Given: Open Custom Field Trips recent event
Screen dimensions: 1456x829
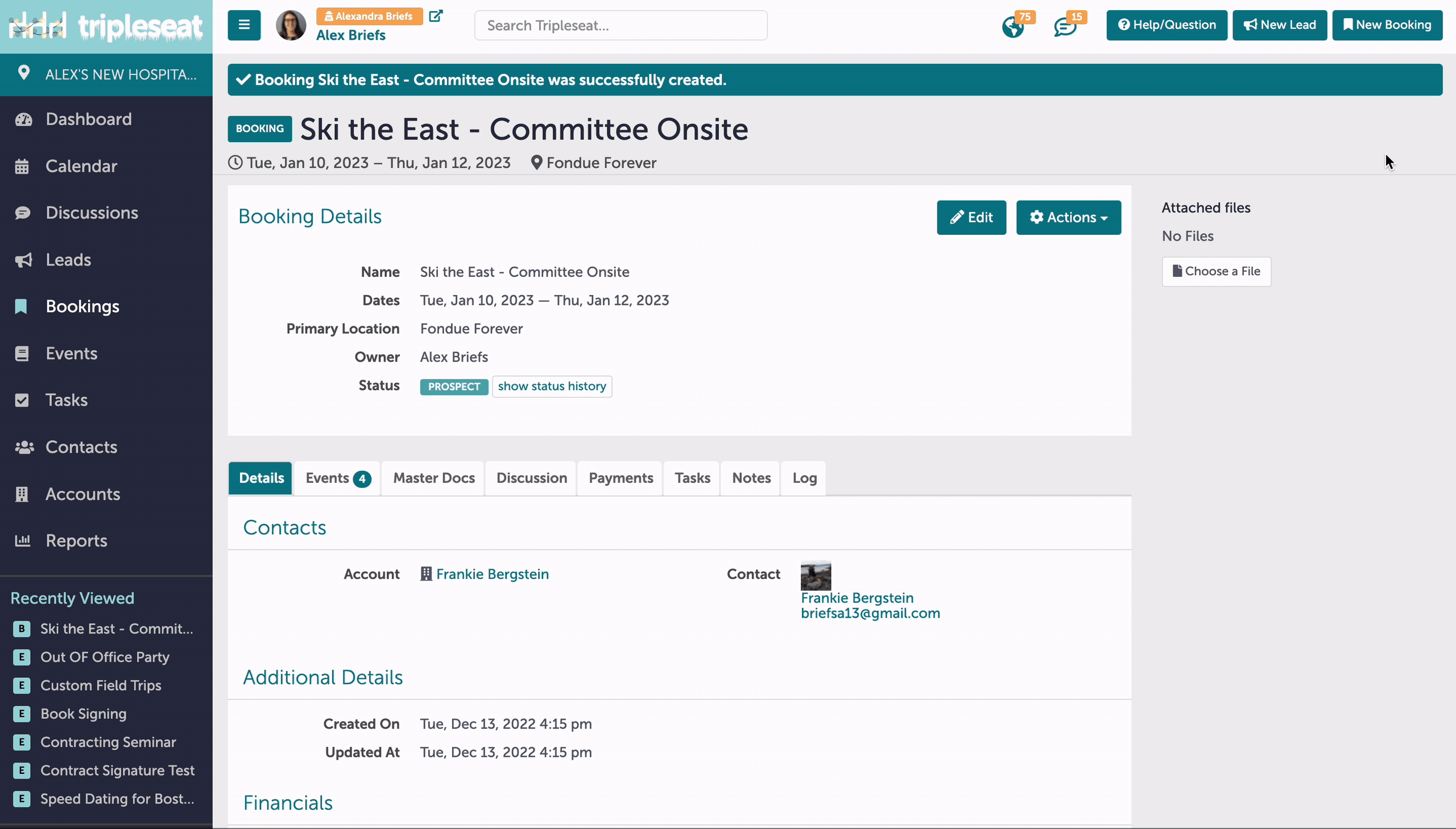Looking at the screenshot, I should 101,686.
